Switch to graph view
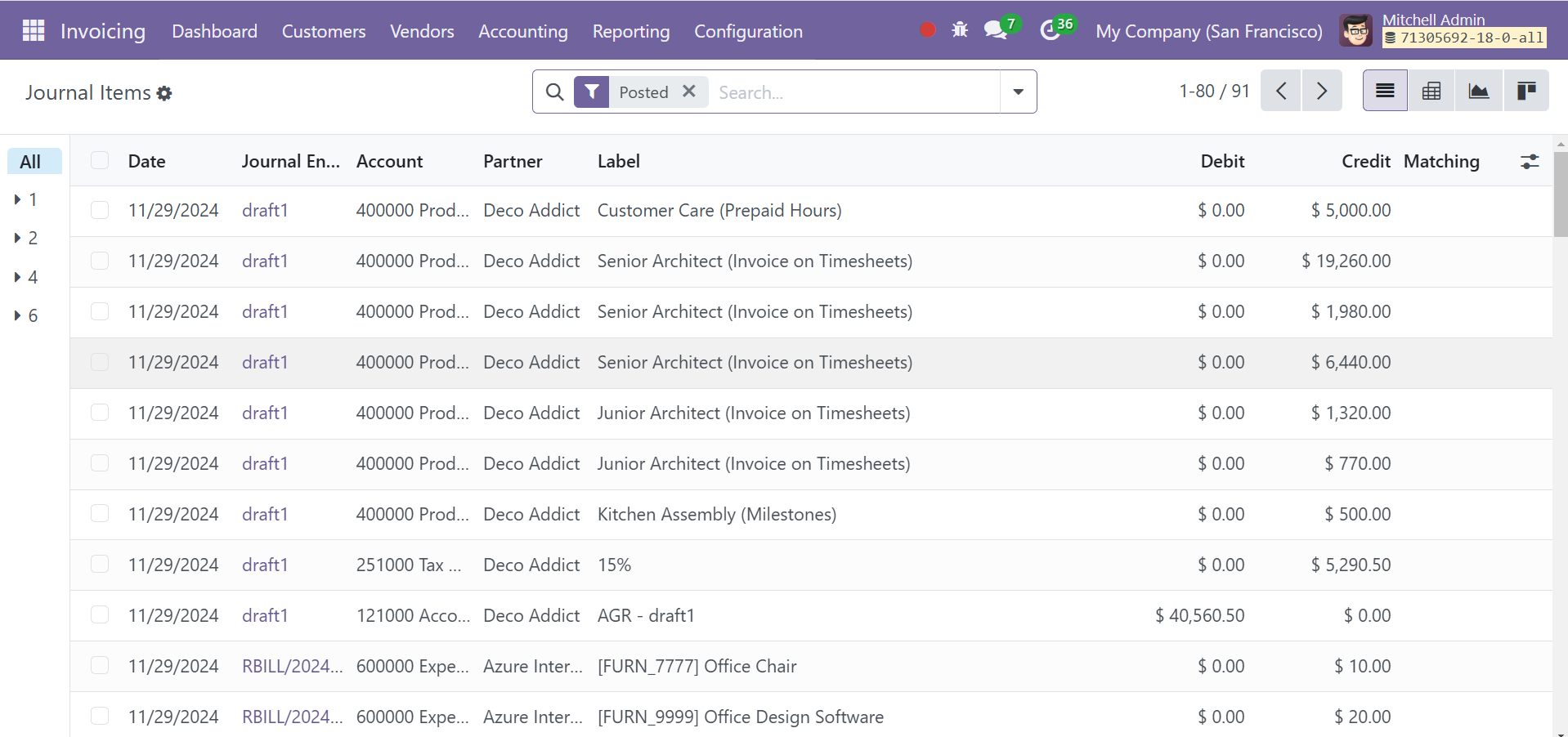Image resolution: width=1568 pixels, height=737 pixels. [x=1479, y=91]
